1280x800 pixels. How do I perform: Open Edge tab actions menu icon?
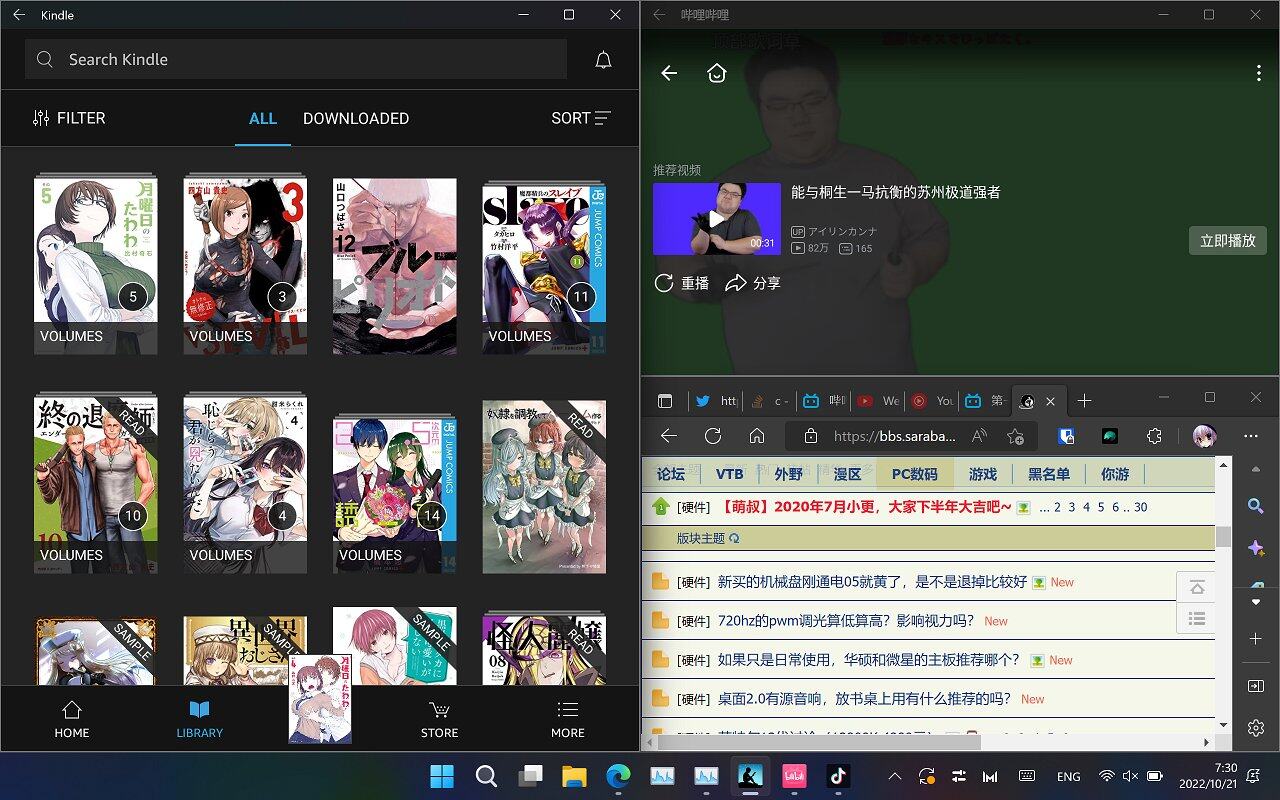[x=665, y=401]
